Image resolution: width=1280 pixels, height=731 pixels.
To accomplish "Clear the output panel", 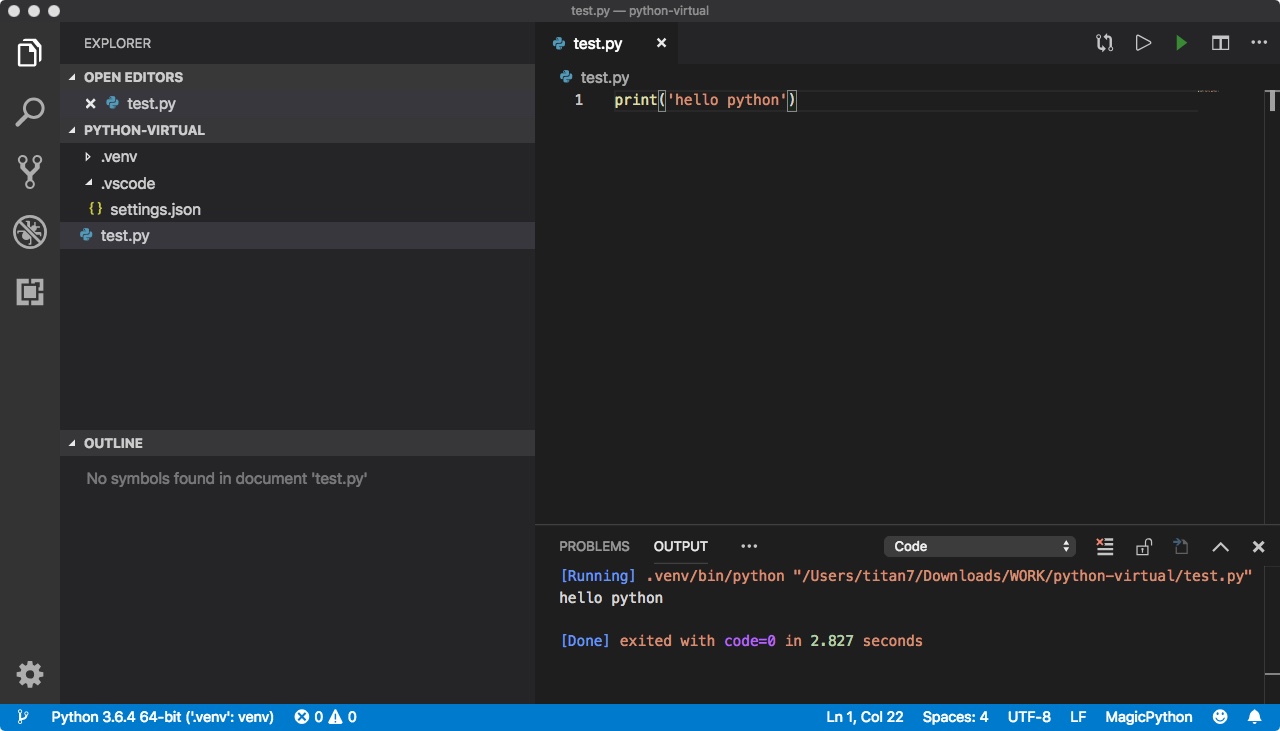I will coord(1104,546).
